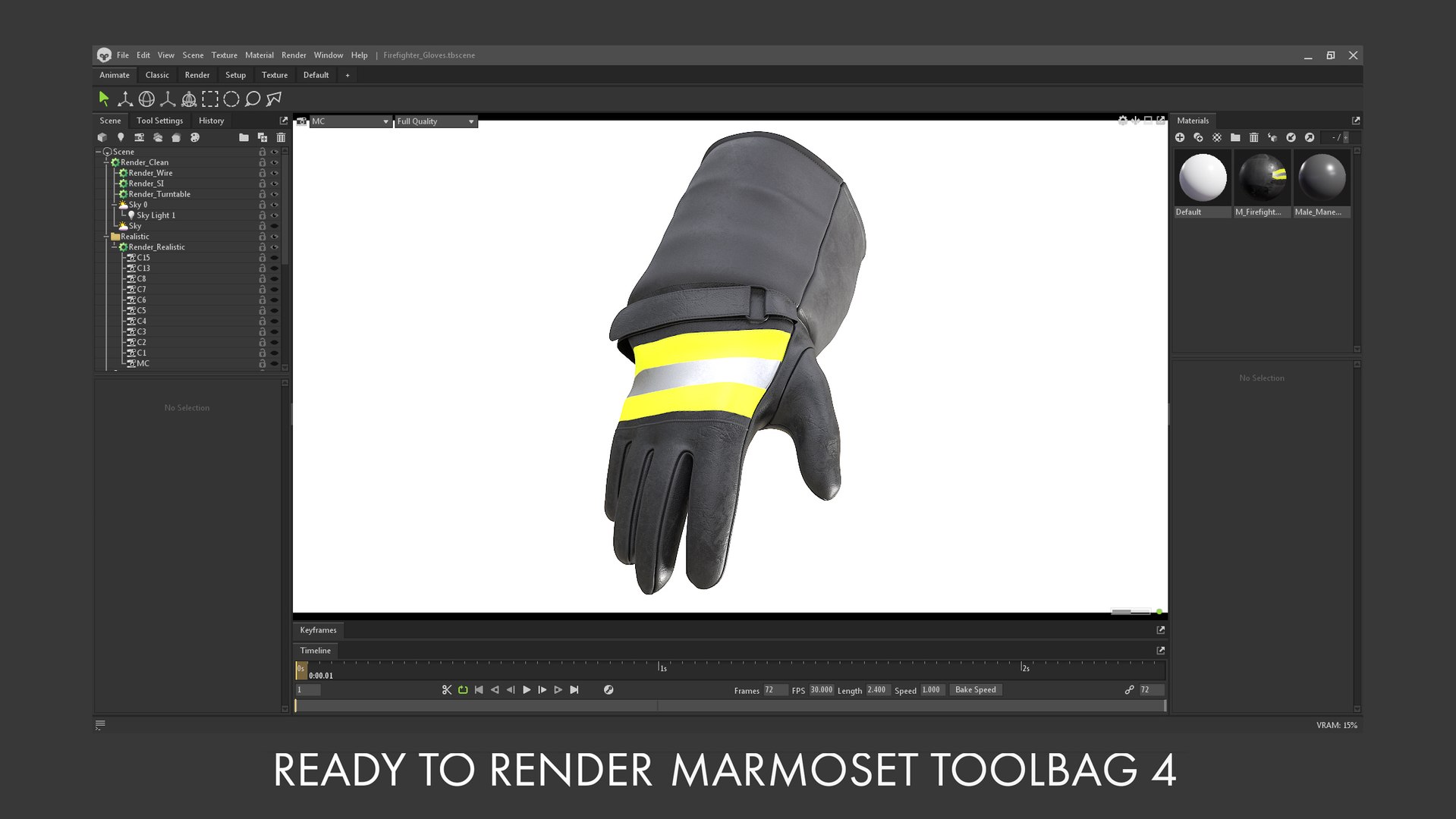Switch to the History tab
Screen dimensions: 1456x819
tap(211, 121)
